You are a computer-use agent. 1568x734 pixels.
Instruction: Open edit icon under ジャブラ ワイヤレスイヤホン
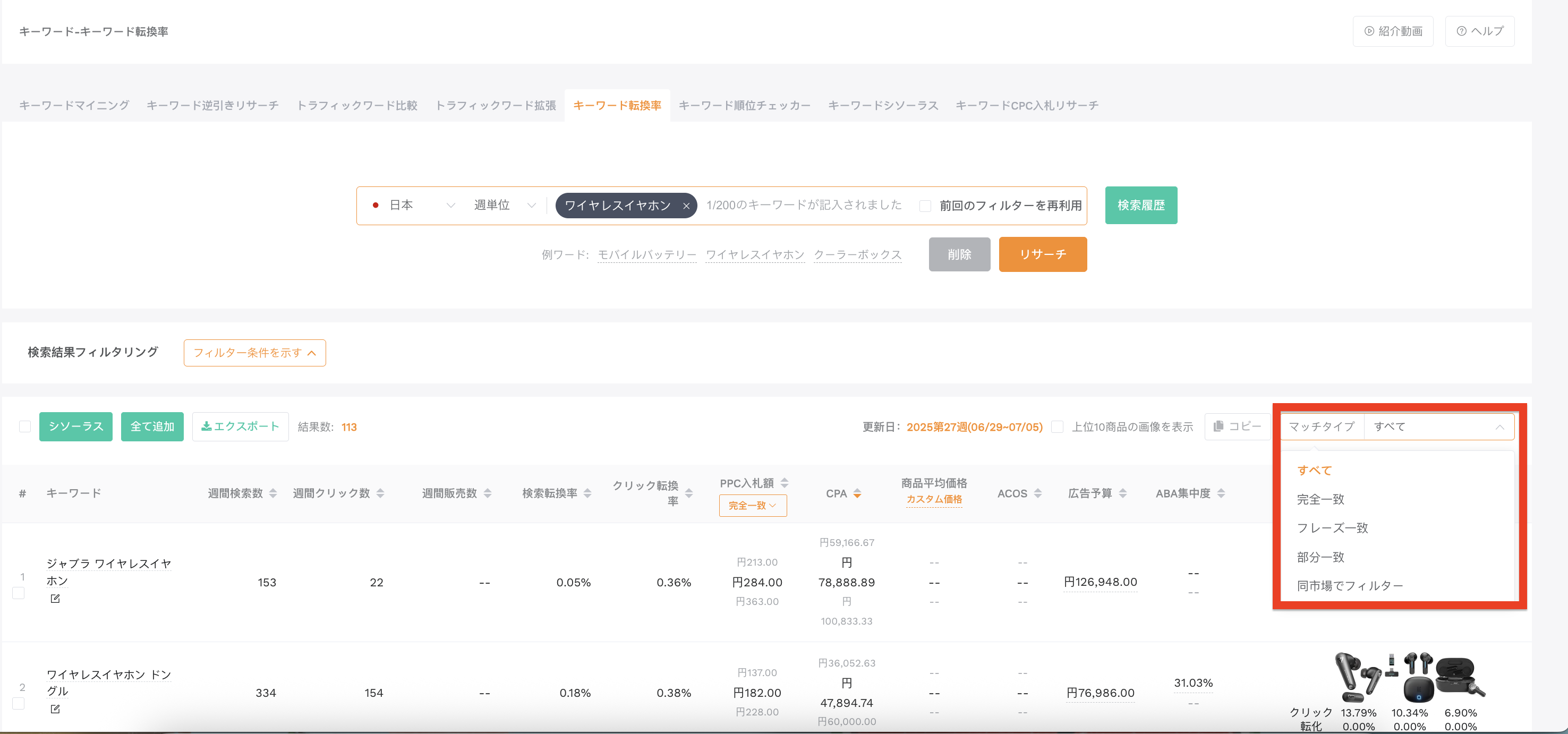click(x=55, y=599)
